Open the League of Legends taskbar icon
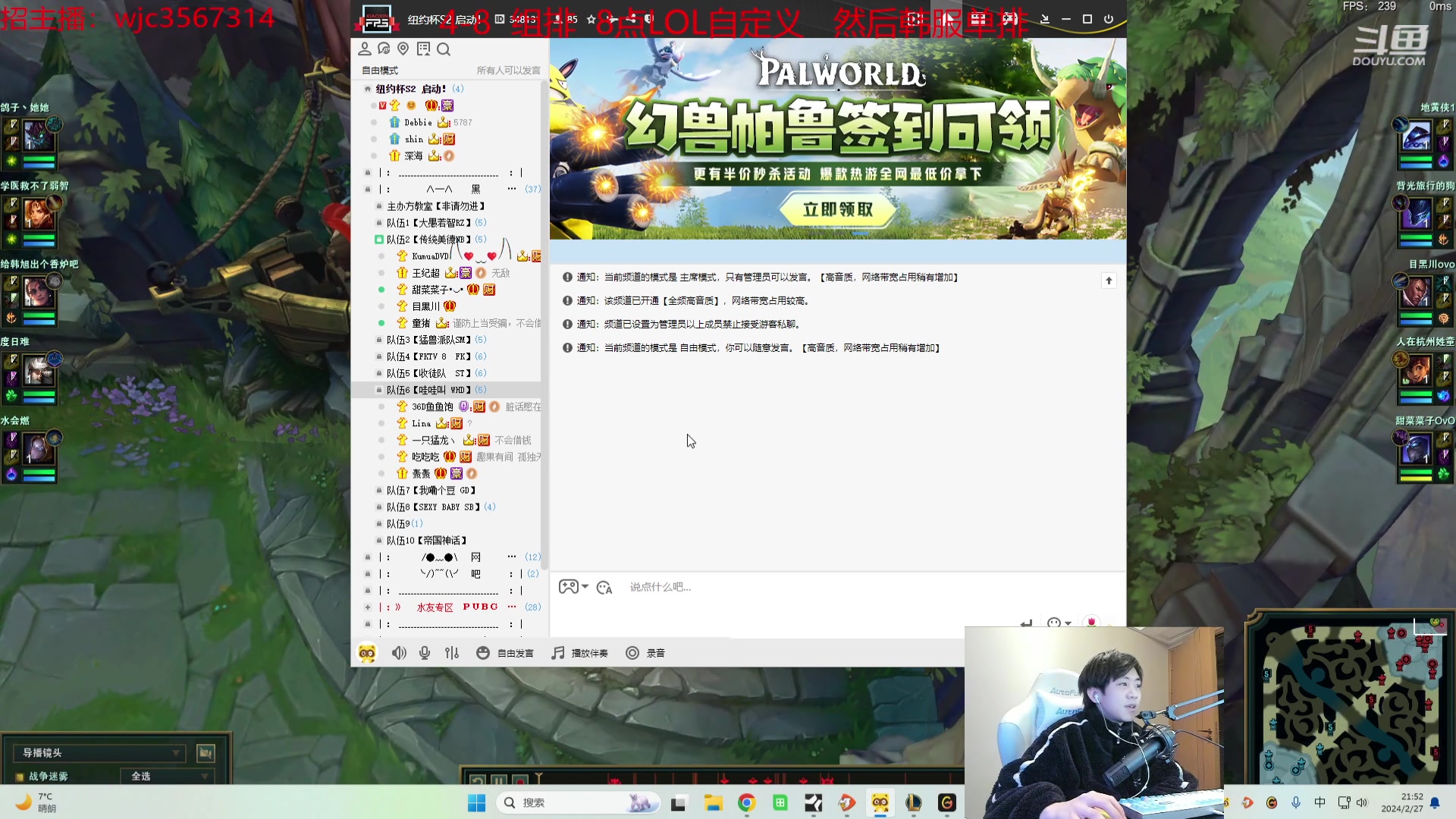 click(913, 803)
